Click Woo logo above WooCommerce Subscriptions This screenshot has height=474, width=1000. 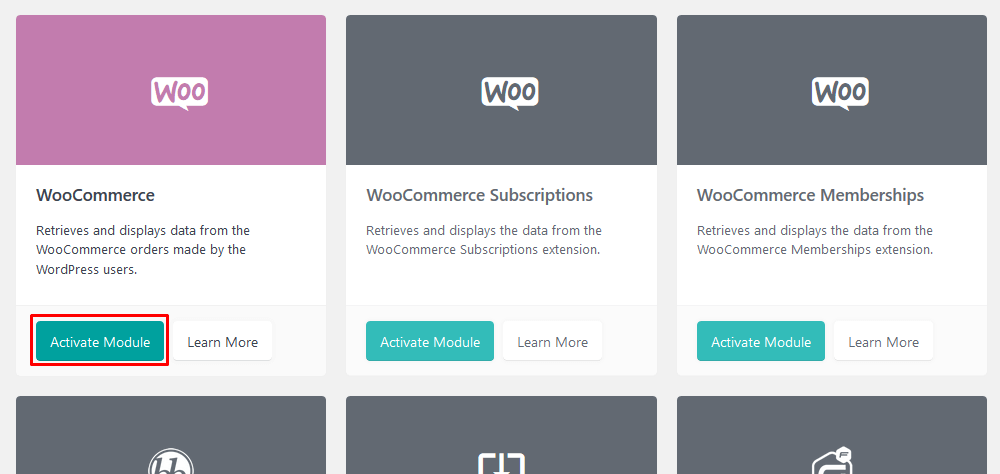(510, 93)
